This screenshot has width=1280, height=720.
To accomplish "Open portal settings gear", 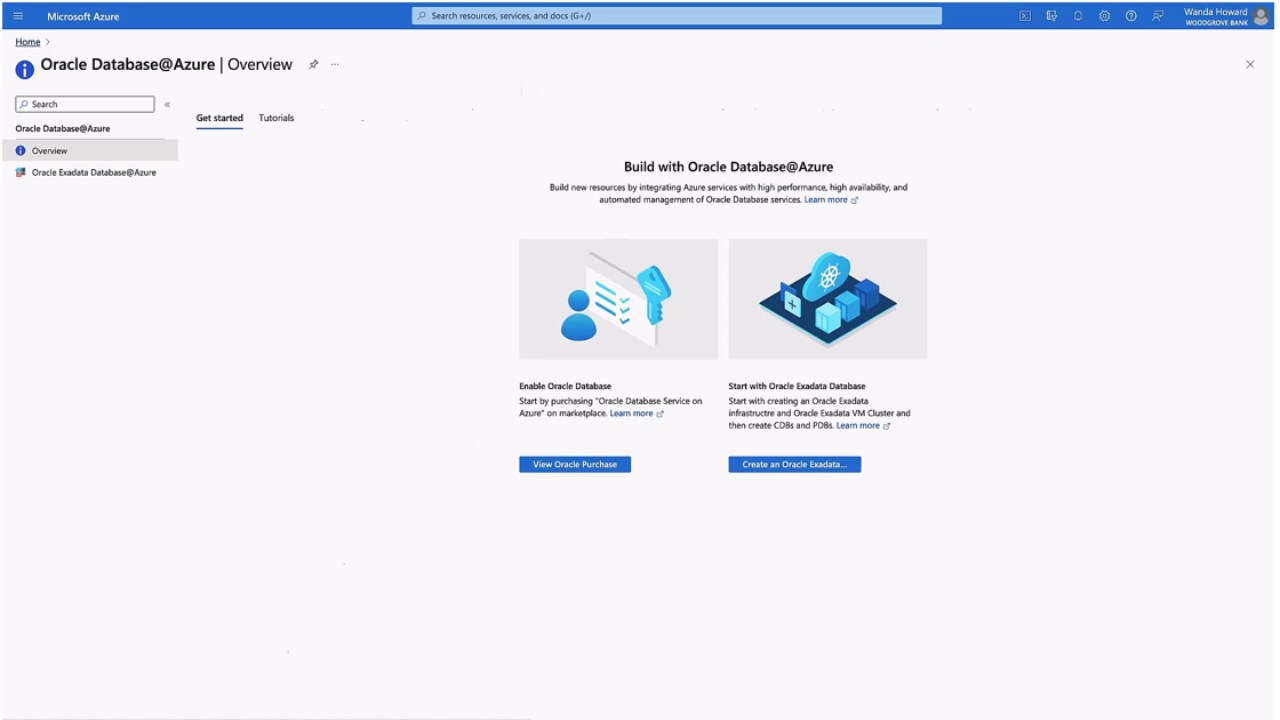I will tap(1104, 16).
